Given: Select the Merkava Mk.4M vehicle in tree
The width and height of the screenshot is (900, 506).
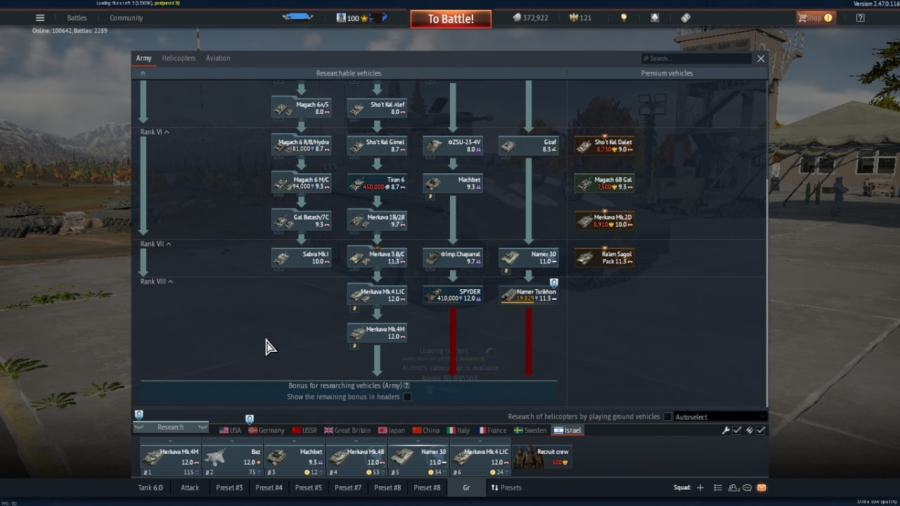Looking at the screenshot, I should pyautogui.click(x=377, y=333).
